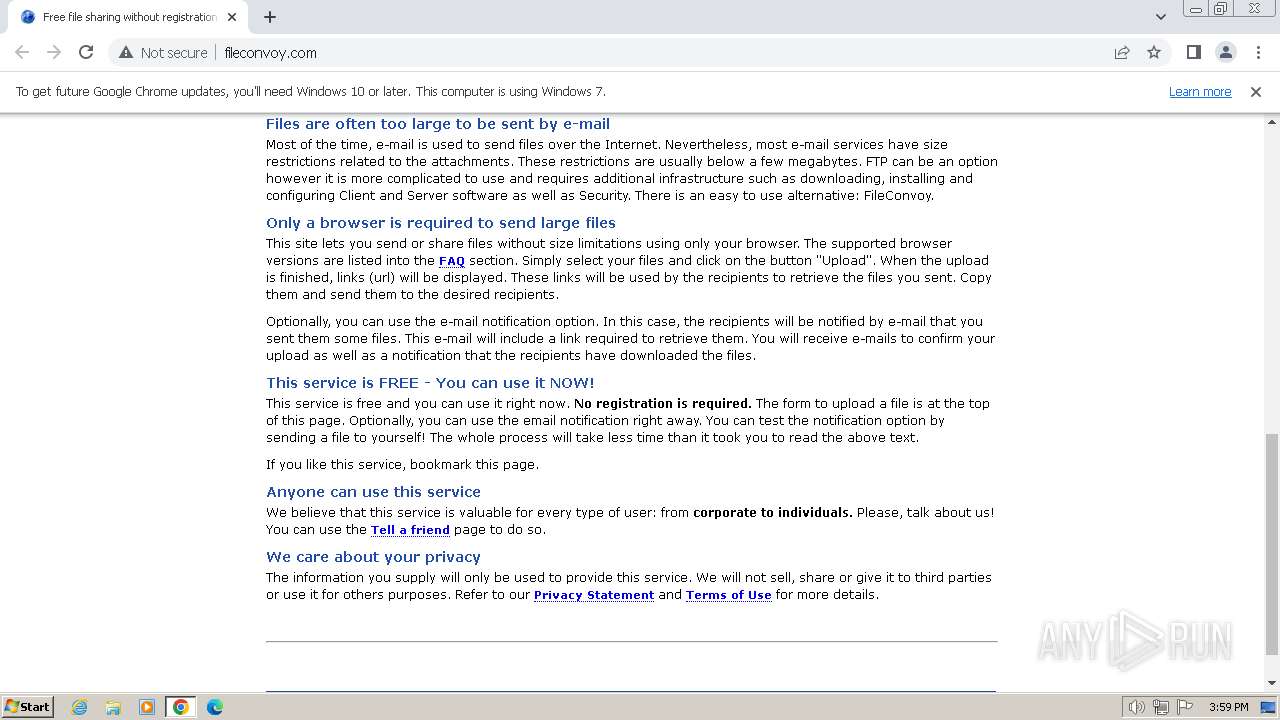This screenshot has width=1280, height=720.
Task: Open the network tray icon
Action: [x=1160, y=707]
